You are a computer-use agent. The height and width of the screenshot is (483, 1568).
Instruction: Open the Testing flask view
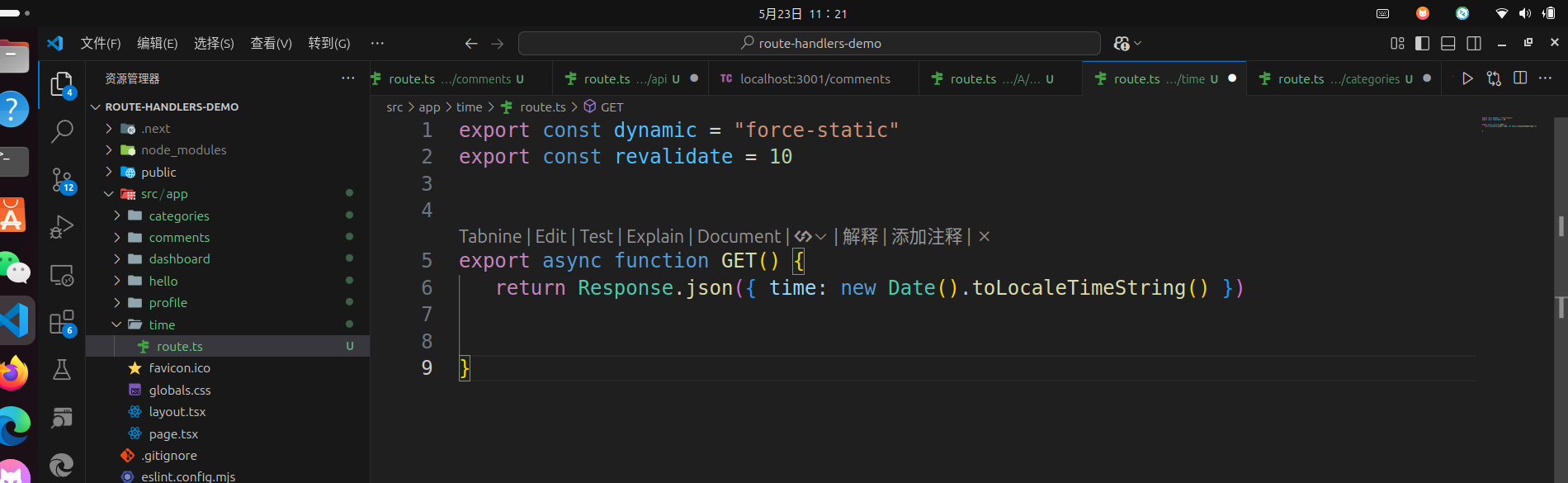click(x=62, y=370)
